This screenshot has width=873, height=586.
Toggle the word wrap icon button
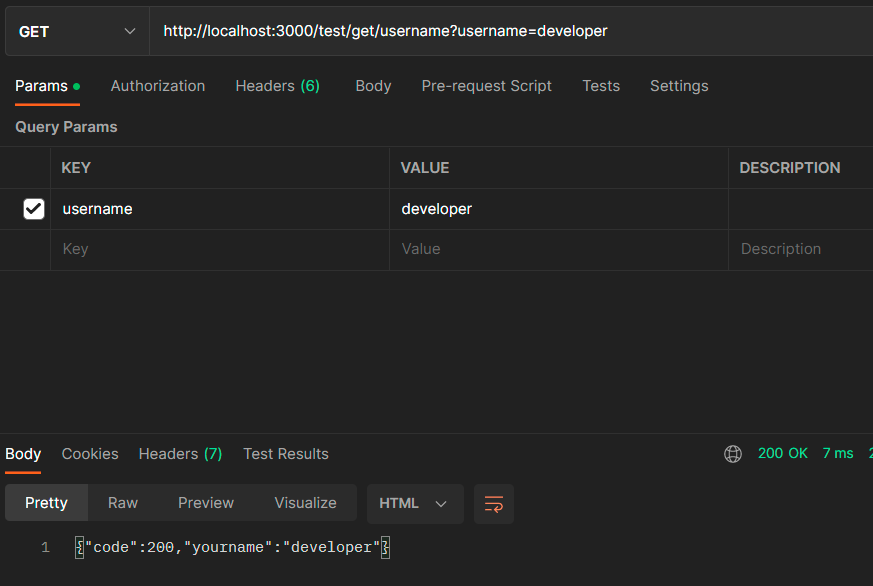point(494,504)
